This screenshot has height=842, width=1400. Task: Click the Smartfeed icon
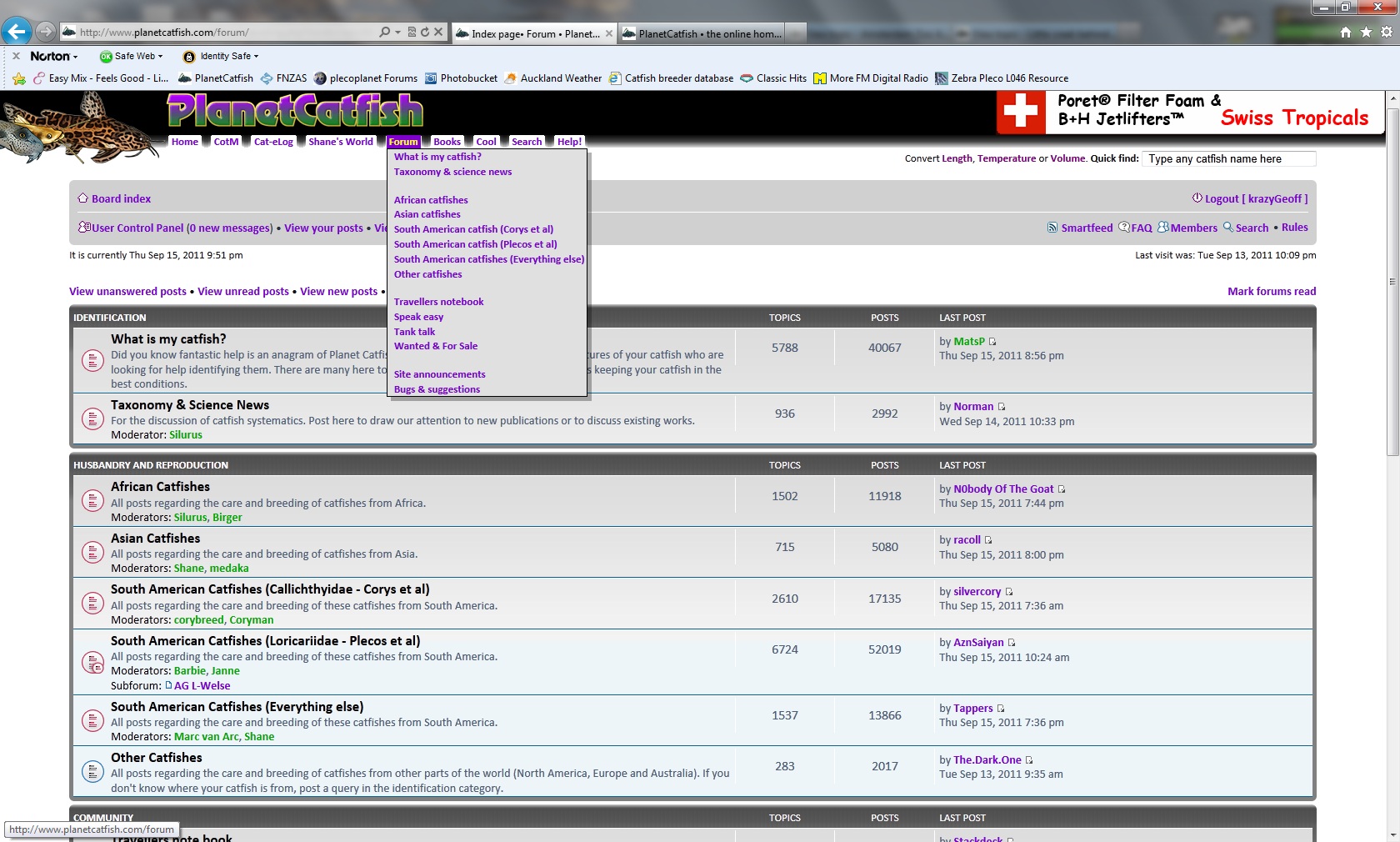pos(1052,228)
